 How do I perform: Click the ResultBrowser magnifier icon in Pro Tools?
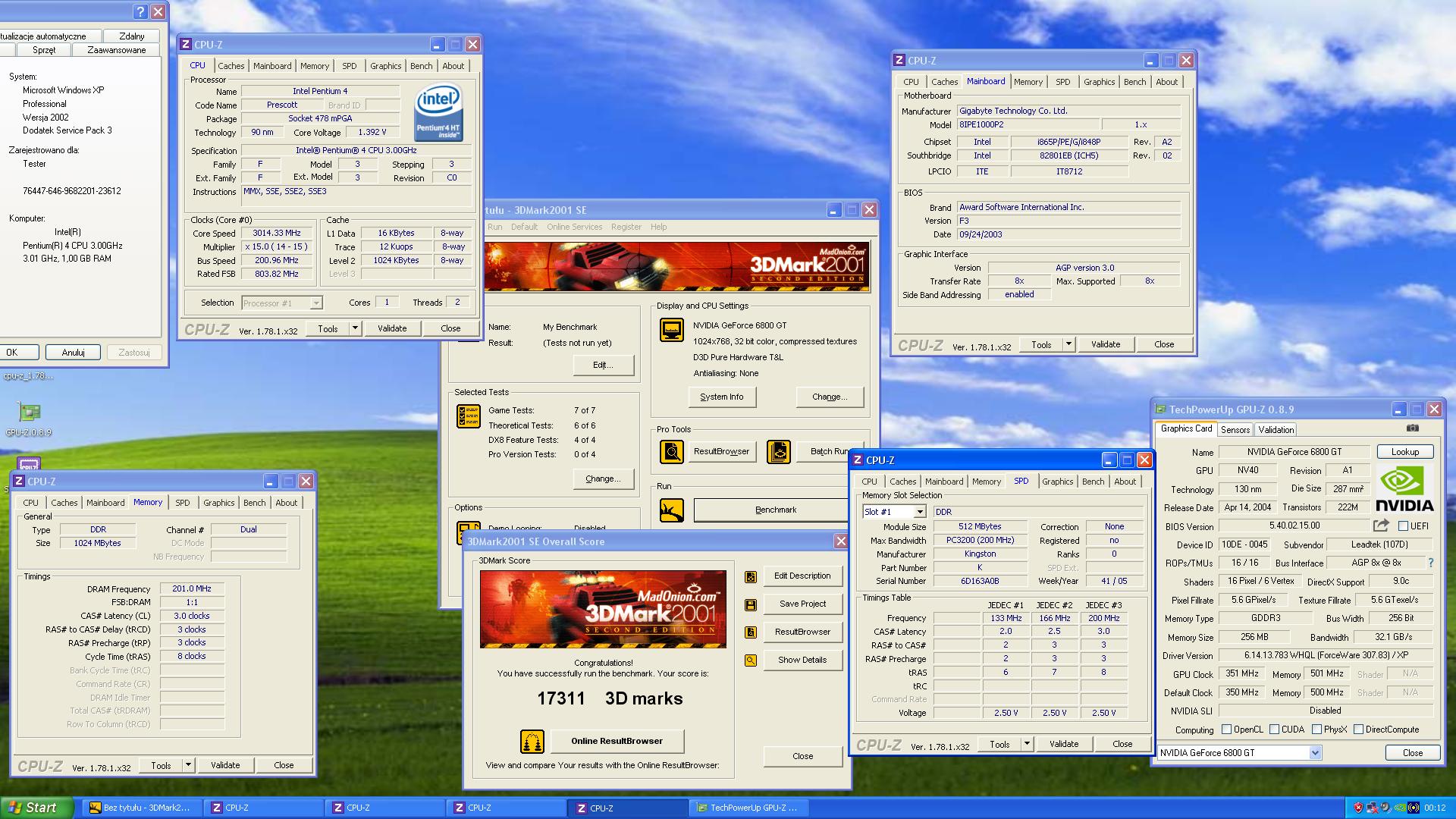tap(671, 451)
